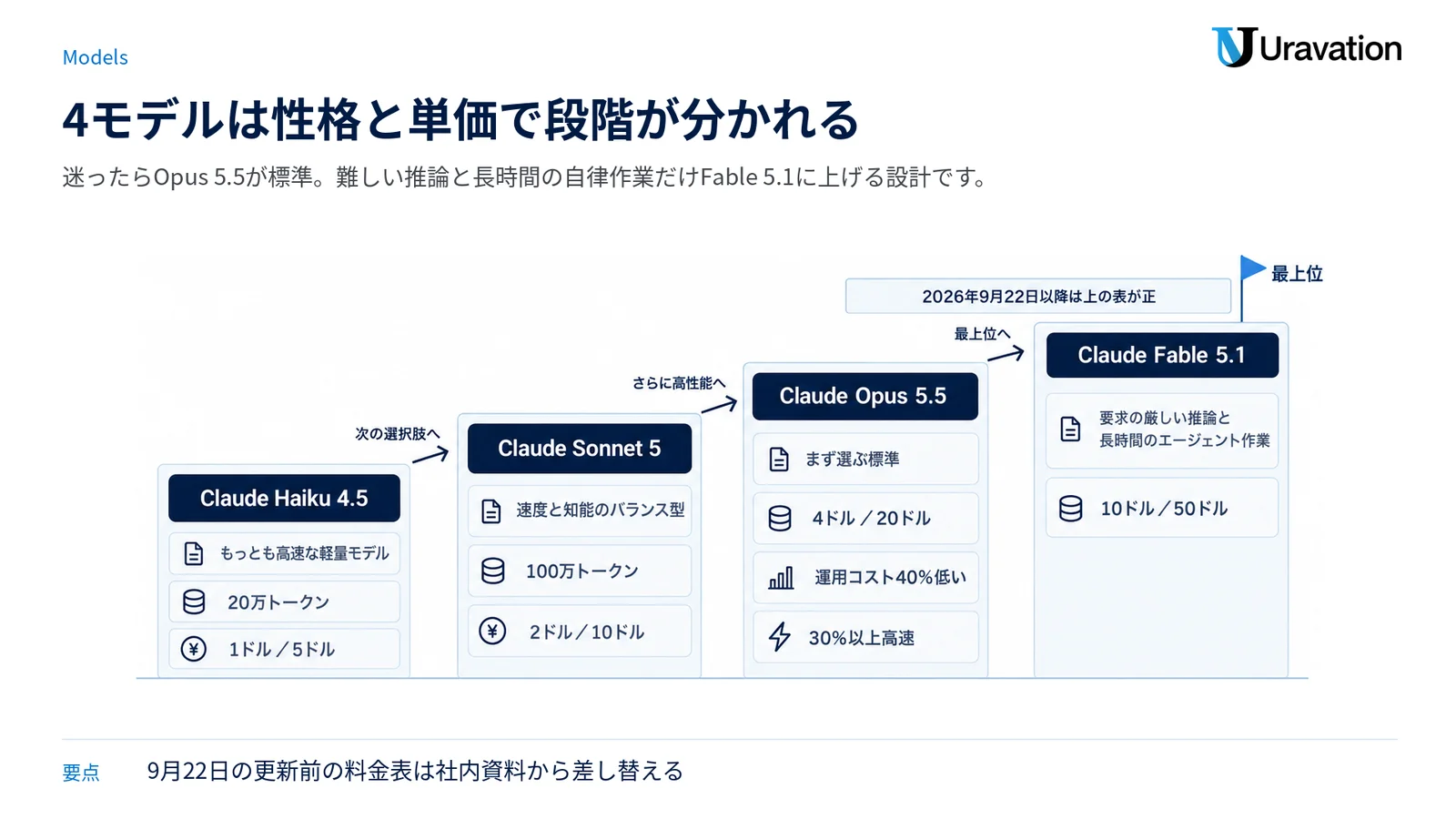Click the 10ドル／50ドル price

pos(1164,509)
